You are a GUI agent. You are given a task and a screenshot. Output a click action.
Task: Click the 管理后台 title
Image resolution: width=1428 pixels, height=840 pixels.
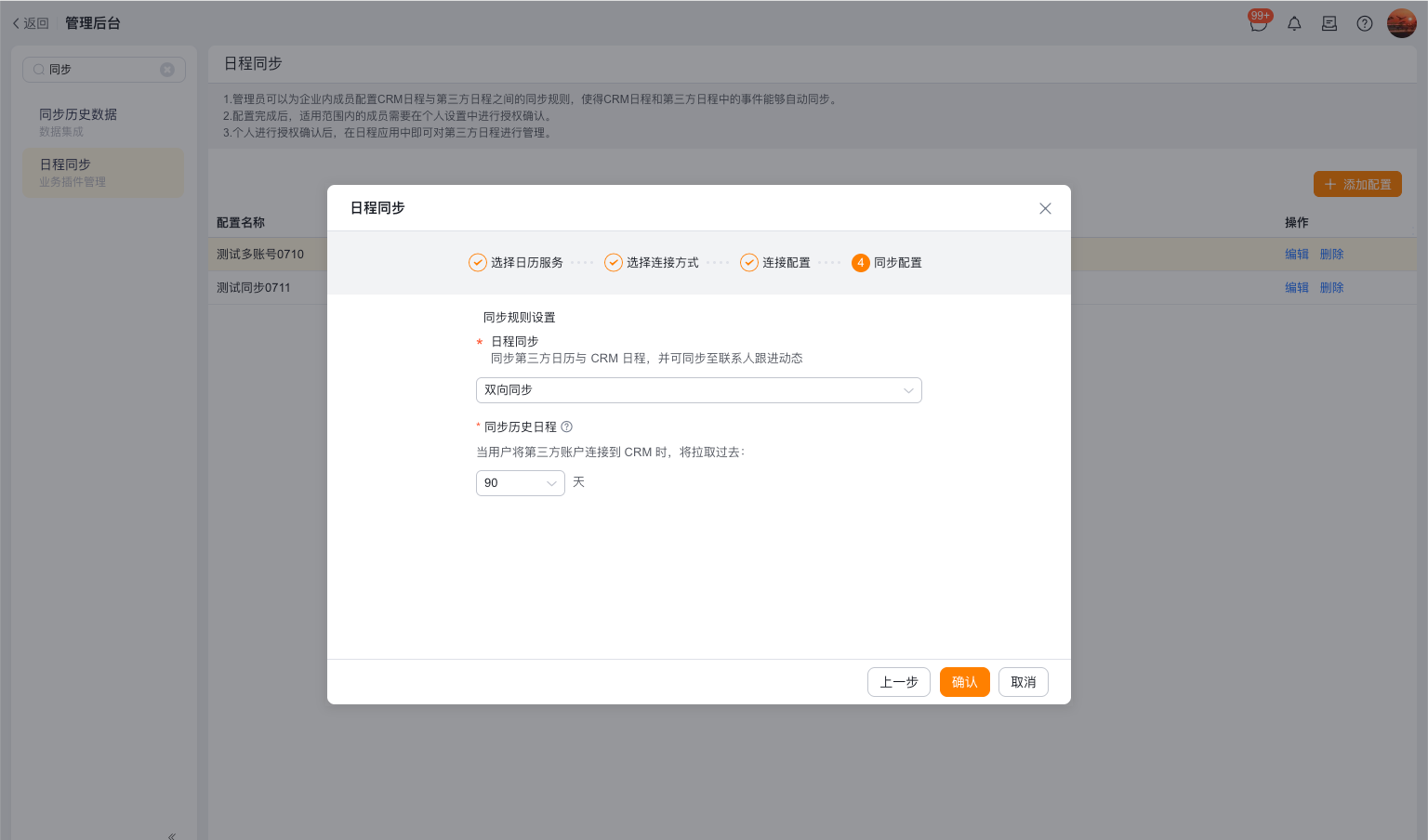[x=93, y=23]
